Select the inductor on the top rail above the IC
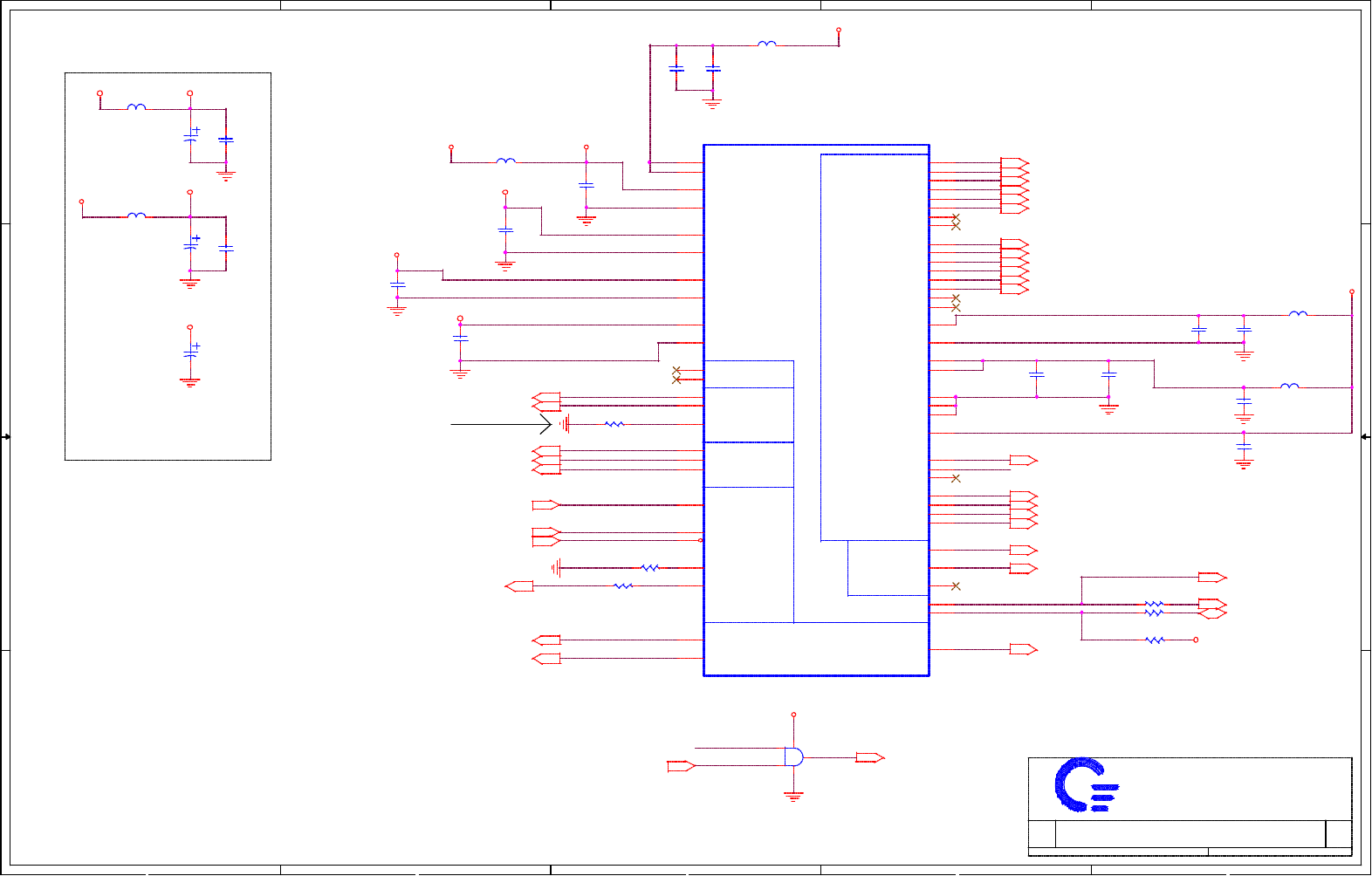1372x876 pixels. (x=766, y=44)
